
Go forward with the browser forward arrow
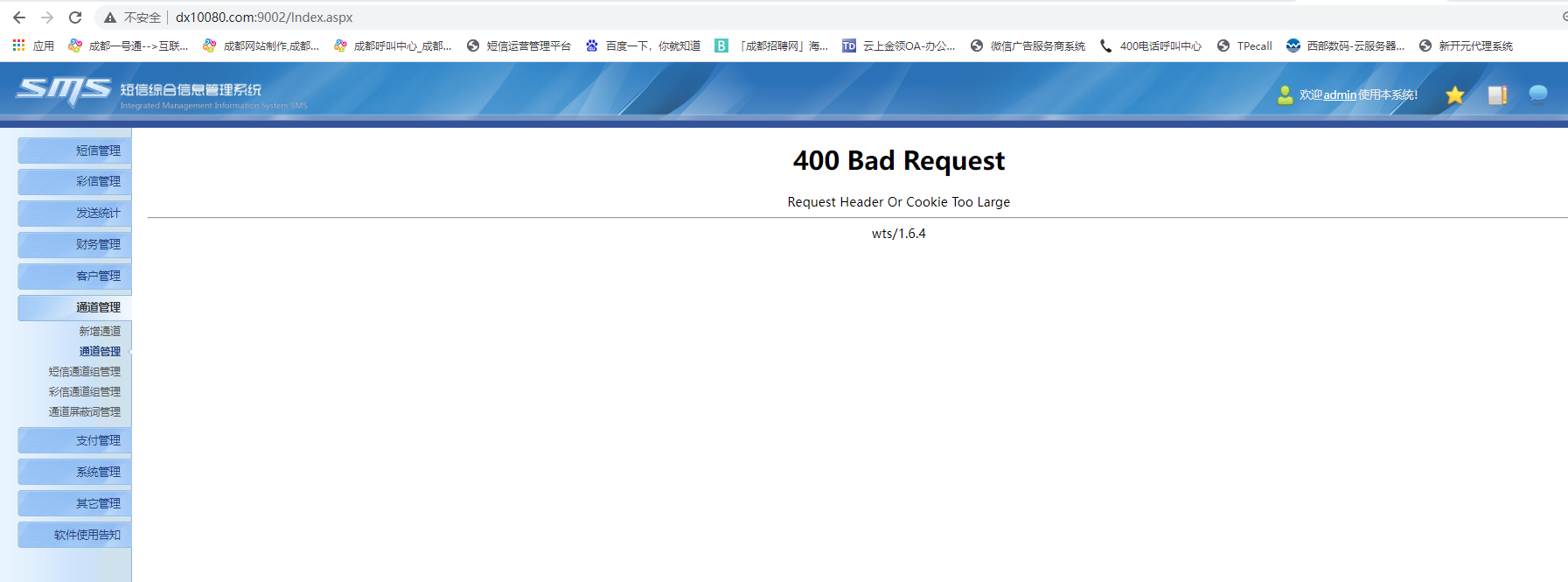tap(47, 18)
